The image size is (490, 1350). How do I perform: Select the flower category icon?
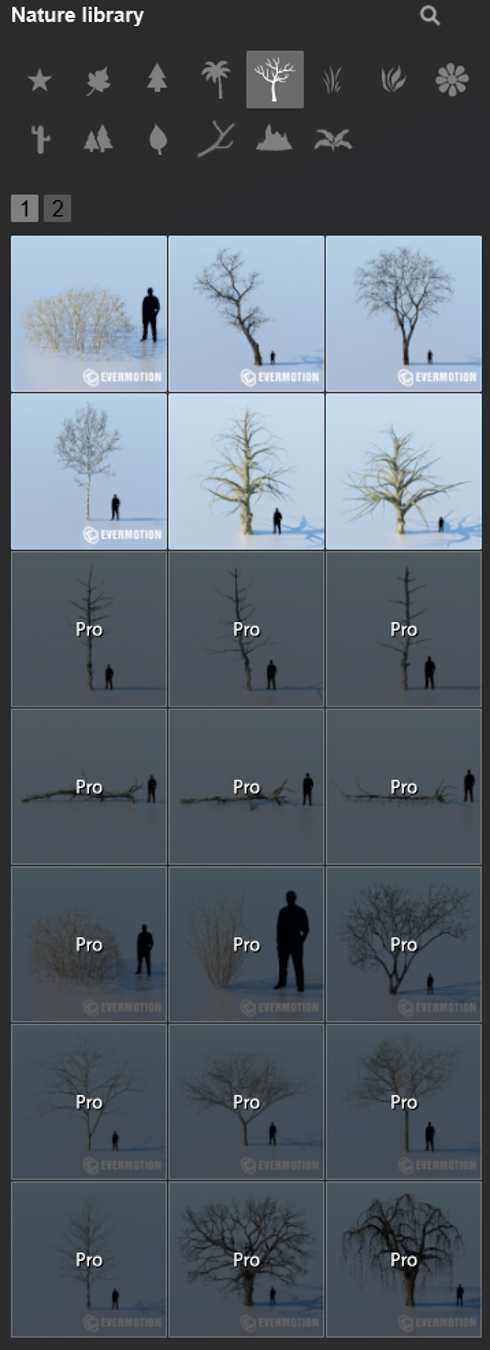452,80
